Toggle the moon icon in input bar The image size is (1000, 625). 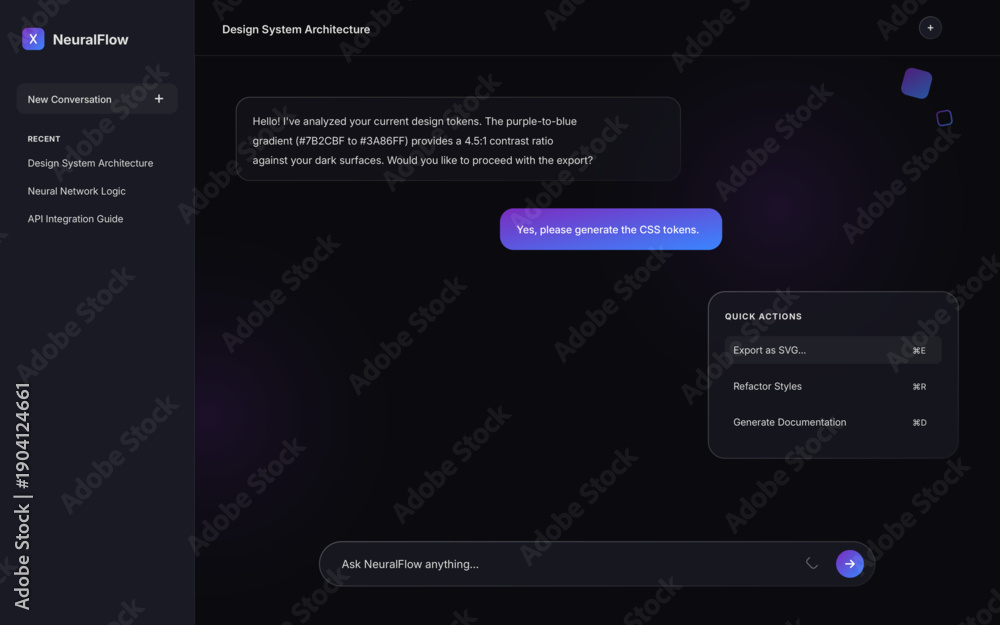(811, 563)
